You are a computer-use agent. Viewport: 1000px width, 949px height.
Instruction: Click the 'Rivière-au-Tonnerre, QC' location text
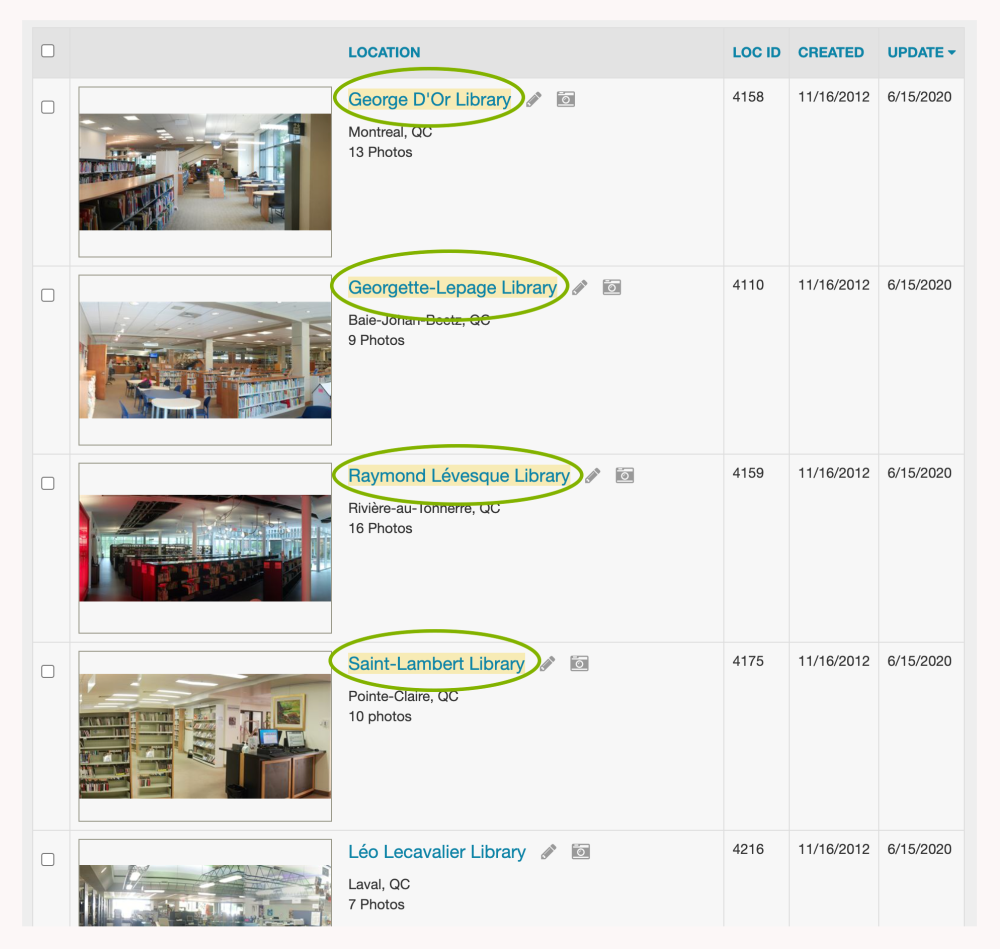(424, 508)
